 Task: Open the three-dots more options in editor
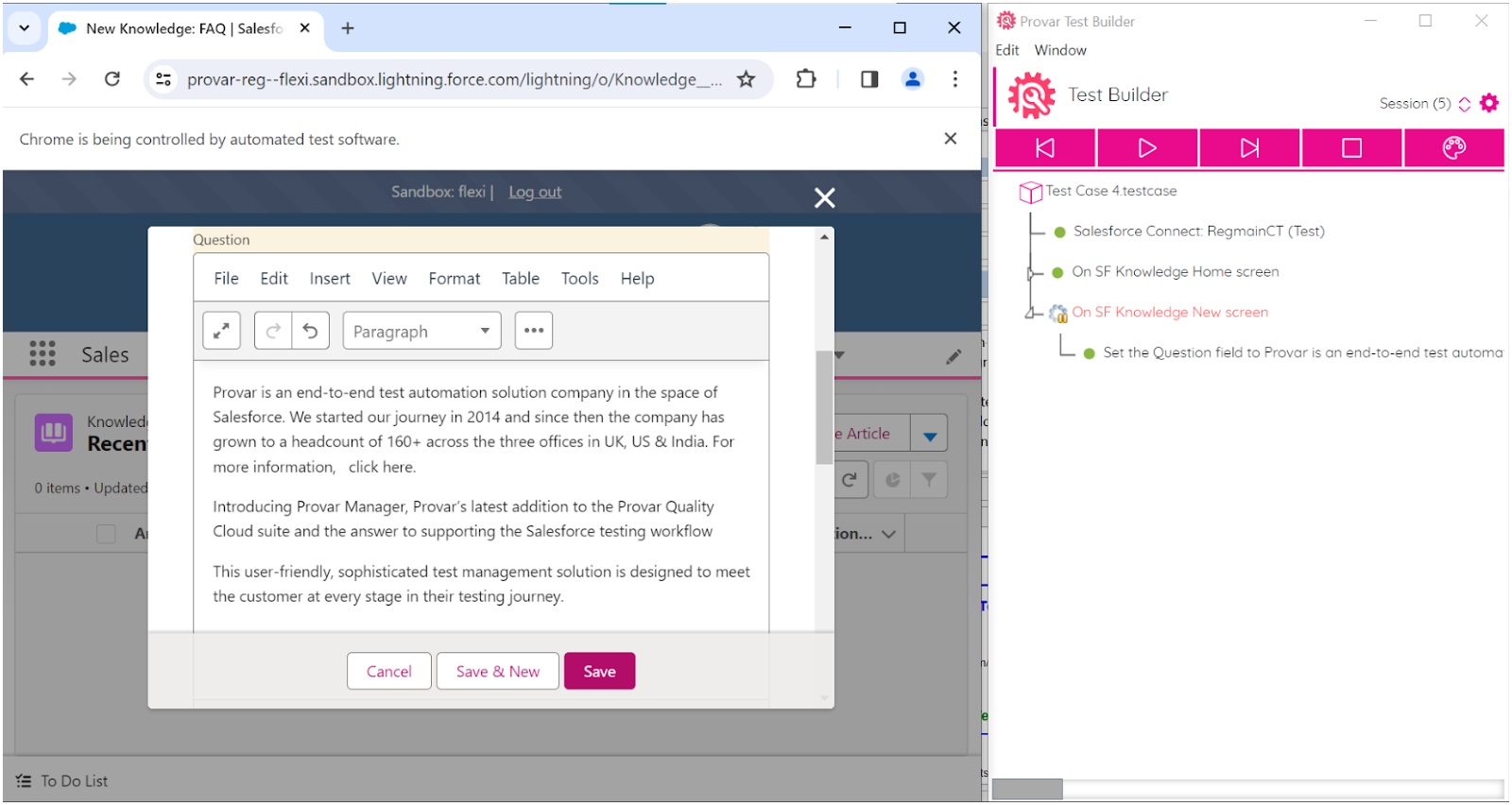534,331
